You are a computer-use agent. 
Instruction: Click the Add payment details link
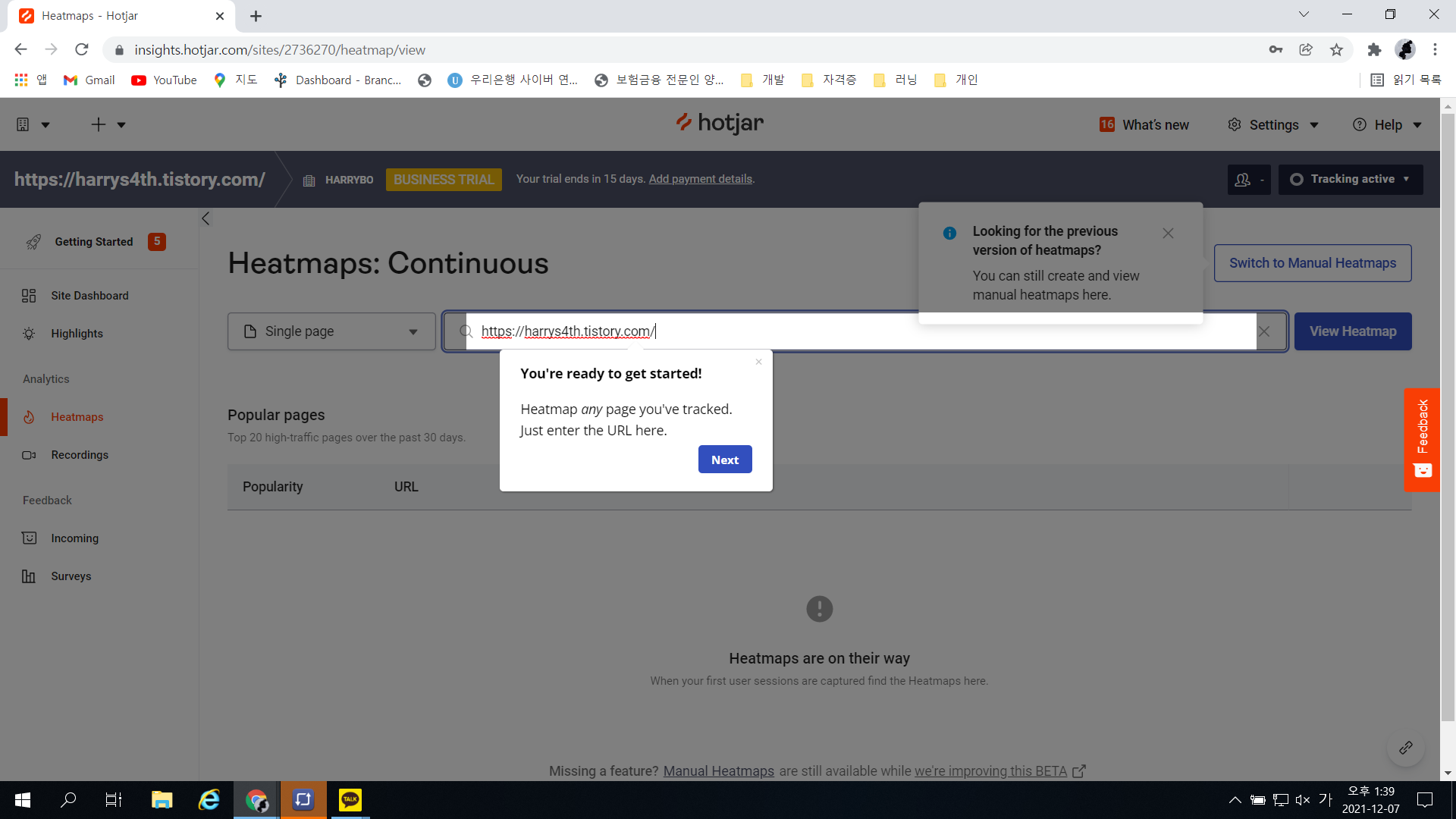pyautogui.click(x=700, y=179)
